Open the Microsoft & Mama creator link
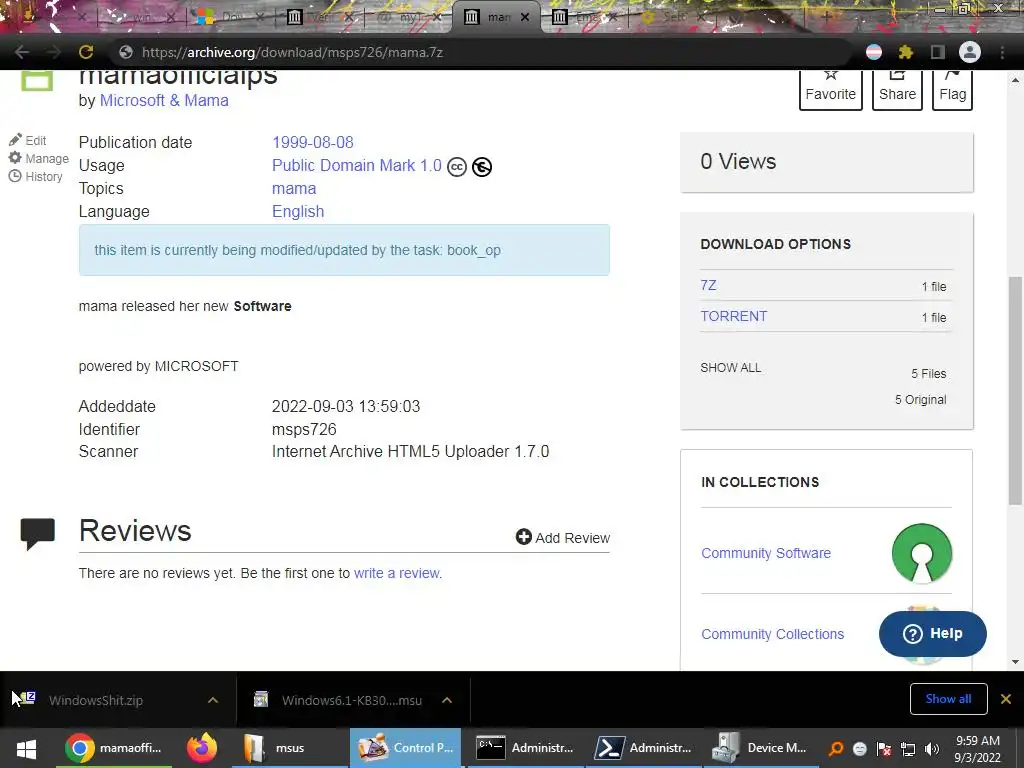The width and height of the screenshot is (1024, 768). 164,101
